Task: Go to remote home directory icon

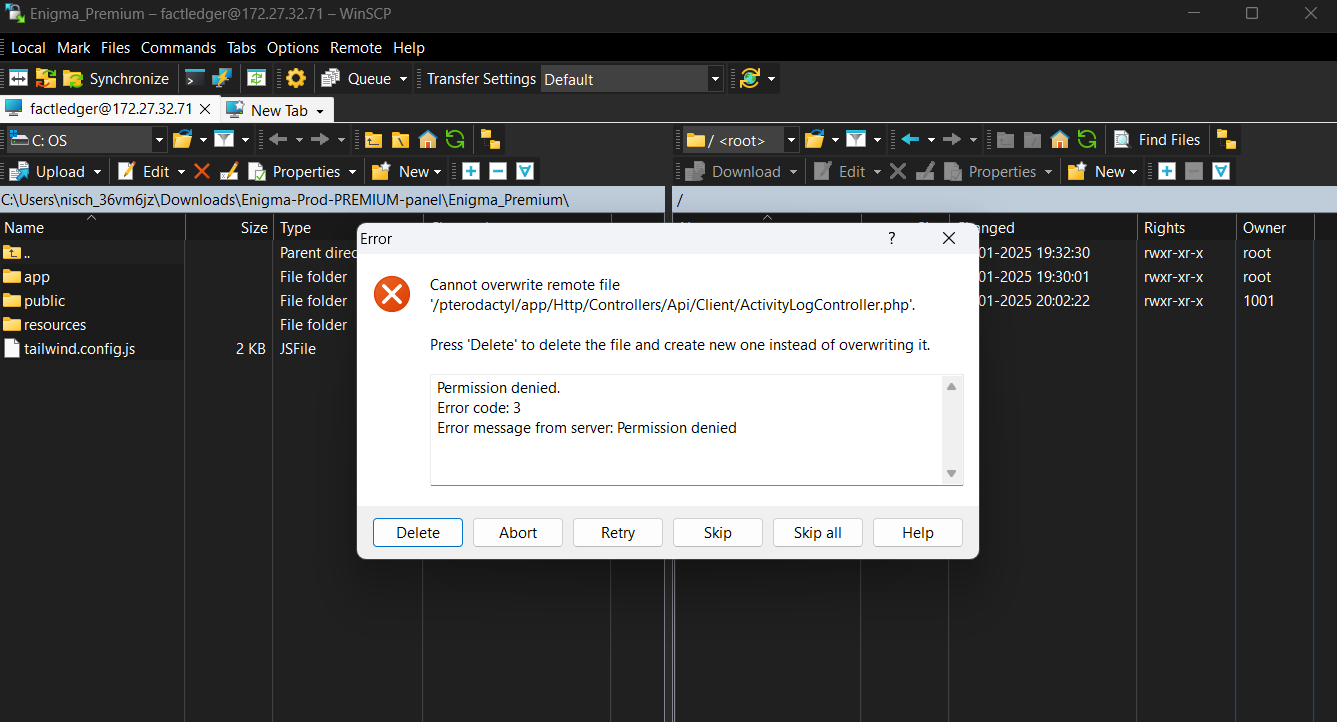Action: click(1060, 140)
